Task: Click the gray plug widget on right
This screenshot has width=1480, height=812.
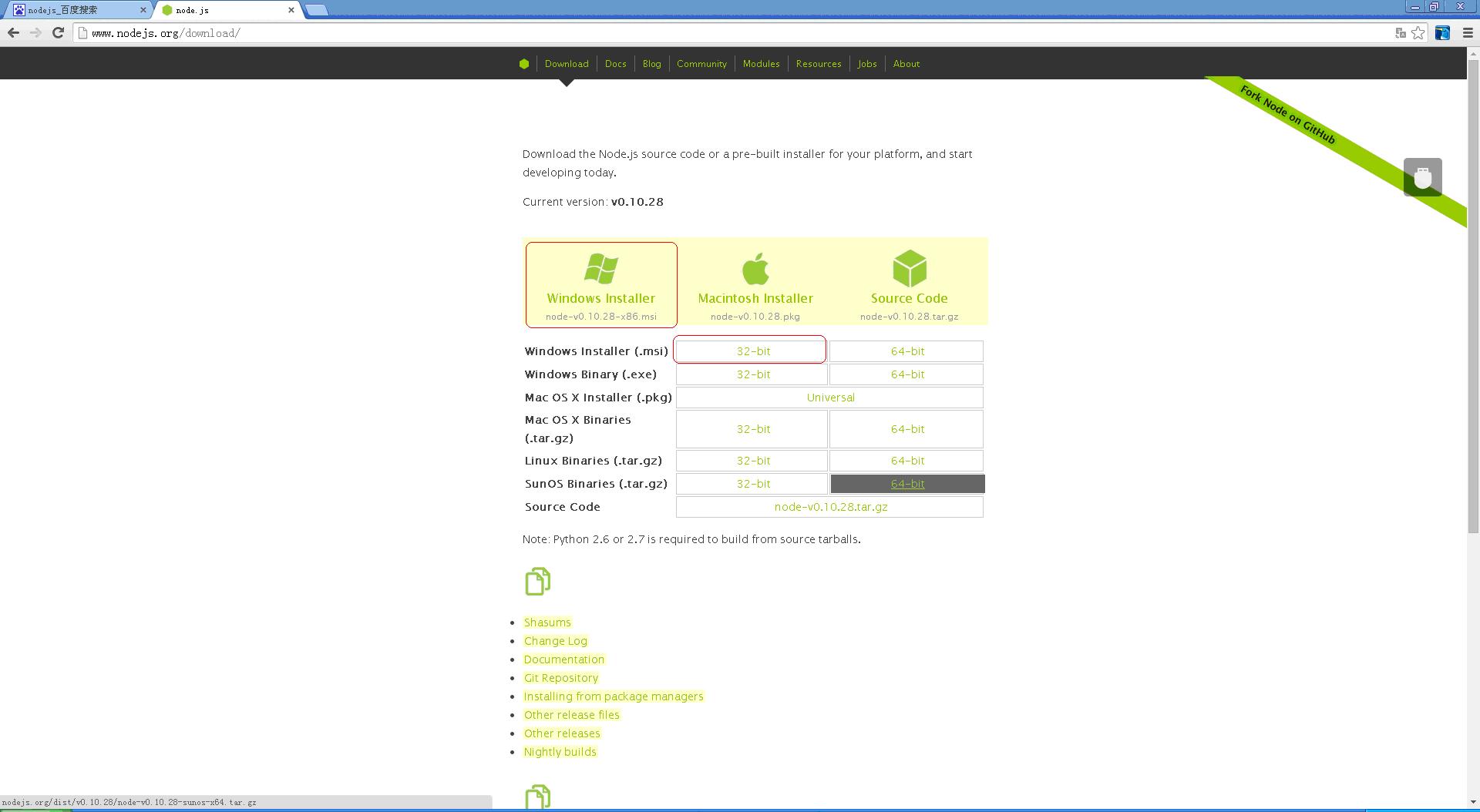Action: point(1423,177)
